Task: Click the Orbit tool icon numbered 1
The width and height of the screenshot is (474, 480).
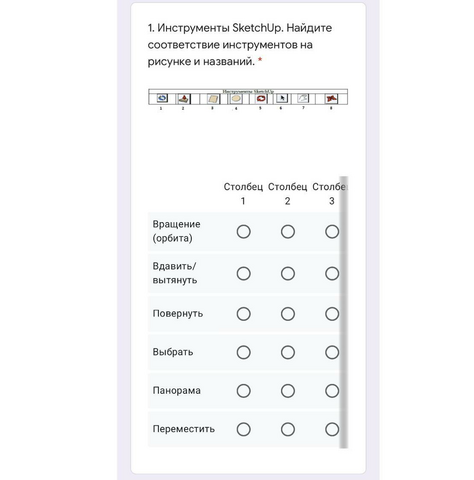Action: (162, 98)
